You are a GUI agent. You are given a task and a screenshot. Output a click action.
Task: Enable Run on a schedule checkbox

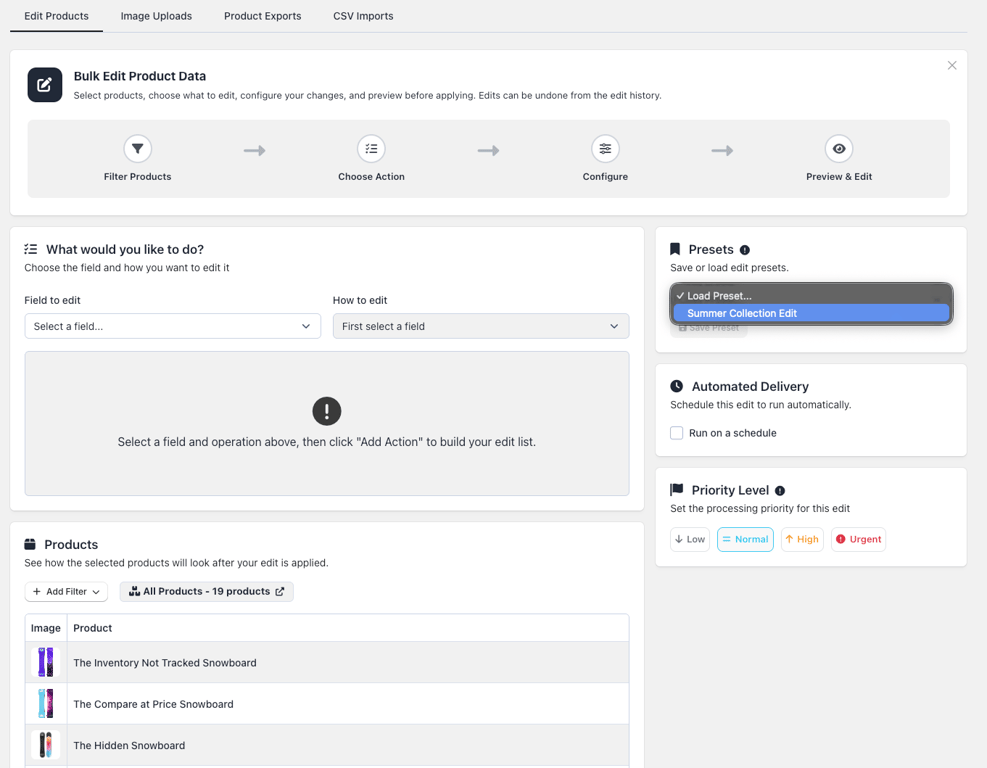click(x=677, y=433)
